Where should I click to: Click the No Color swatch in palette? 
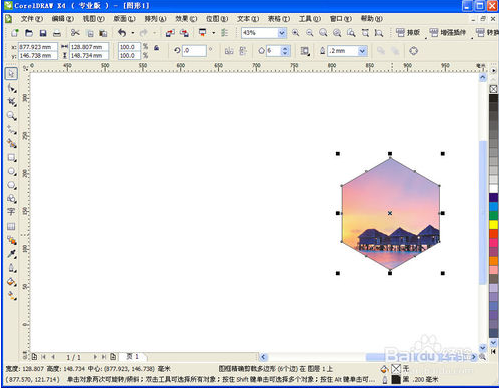point(493,89)
